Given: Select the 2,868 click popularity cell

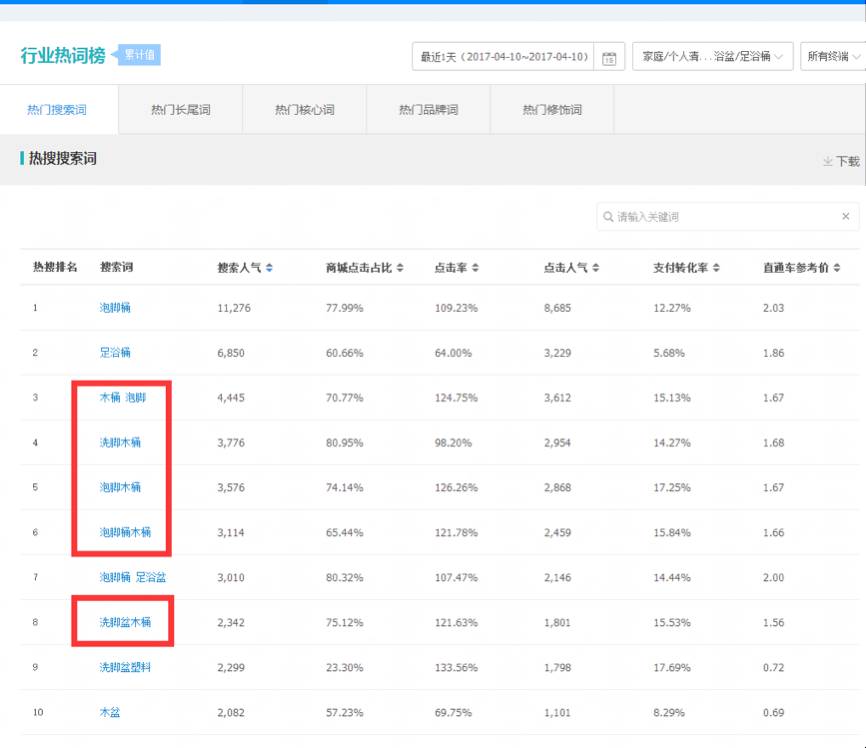Looking at the screenshot, I should (x=557, y=488).
